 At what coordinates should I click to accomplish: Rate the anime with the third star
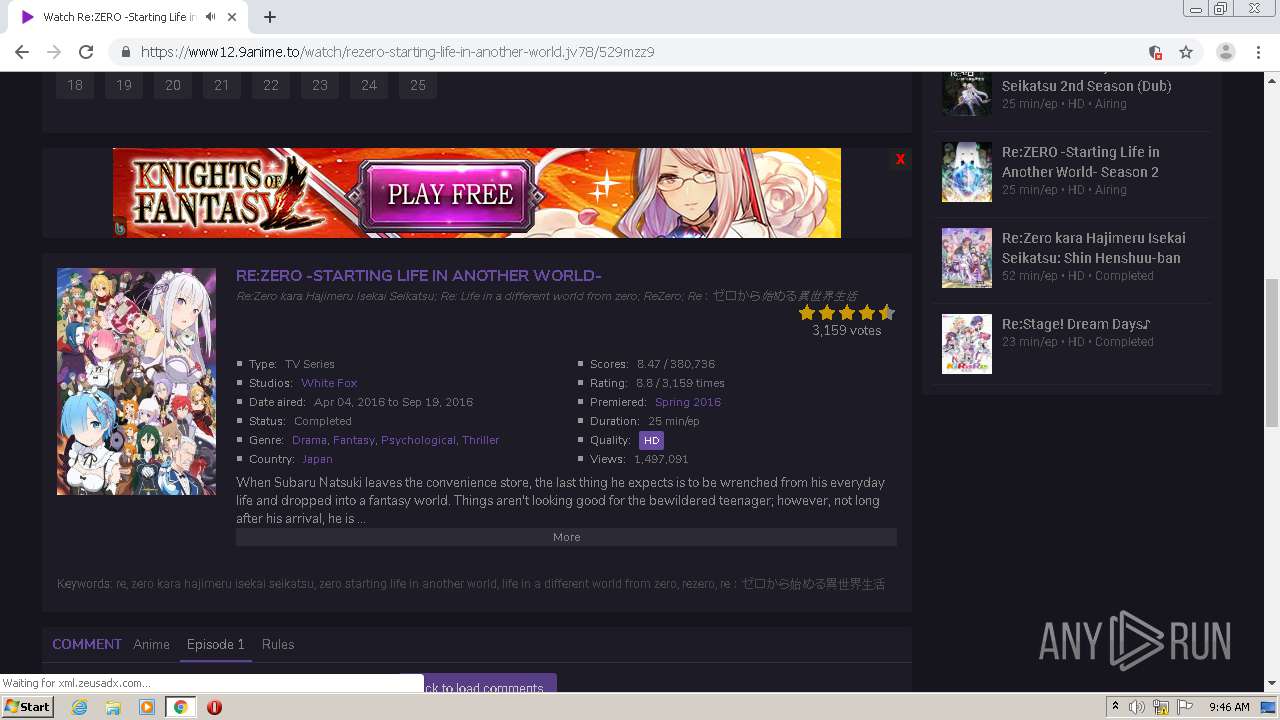(847, 313)
